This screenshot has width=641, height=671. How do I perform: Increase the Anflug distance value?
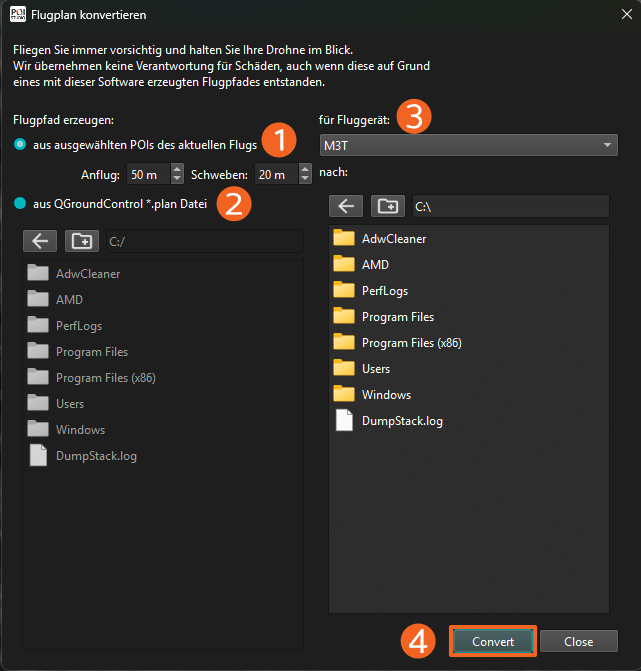click(178, 170)
